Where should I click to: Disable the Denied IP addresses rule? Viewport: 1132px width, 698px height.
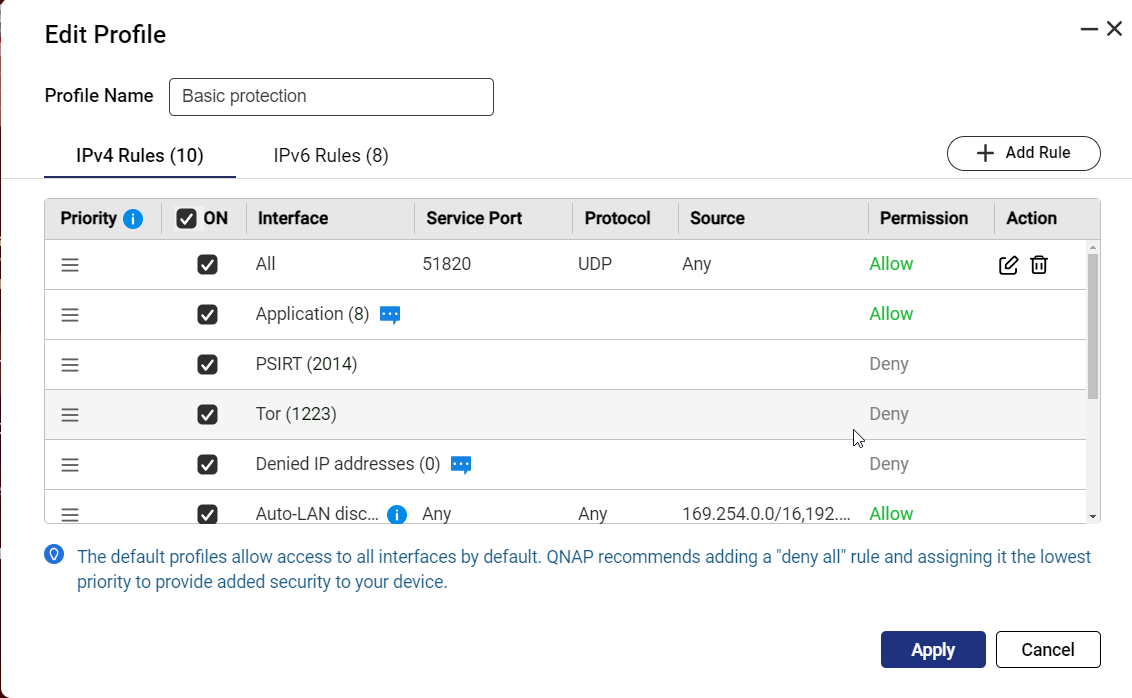coord(207,465)
